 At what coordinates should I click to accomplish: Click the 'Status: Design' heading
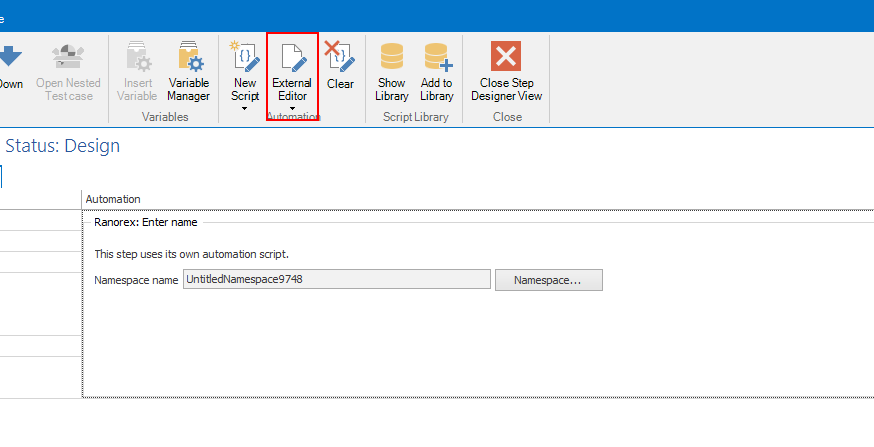point(62,146)
